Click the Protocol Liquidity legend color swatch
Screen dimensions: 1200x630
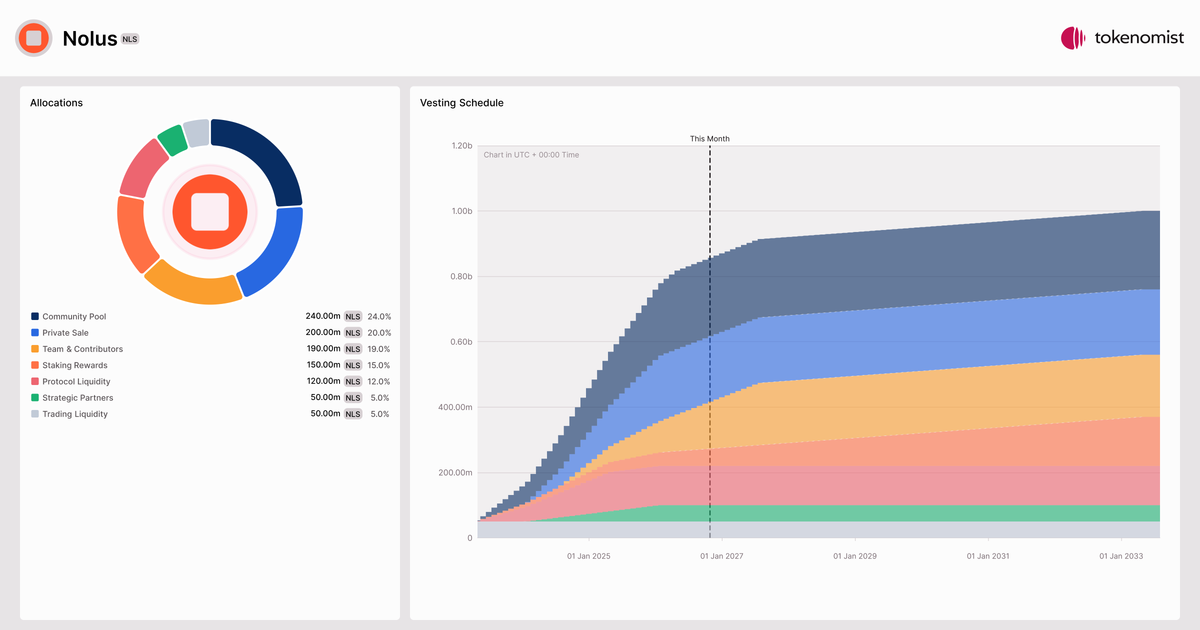pos(35,382)
